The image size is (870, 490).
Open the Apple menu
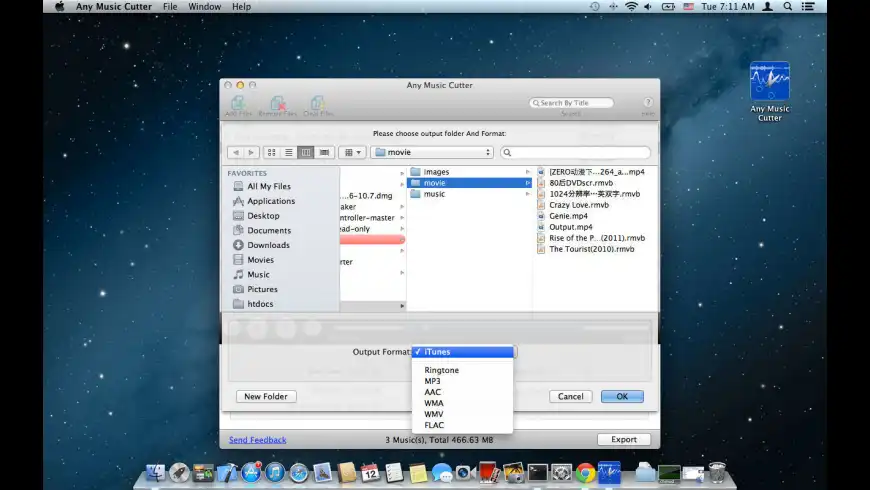[59, 7]
